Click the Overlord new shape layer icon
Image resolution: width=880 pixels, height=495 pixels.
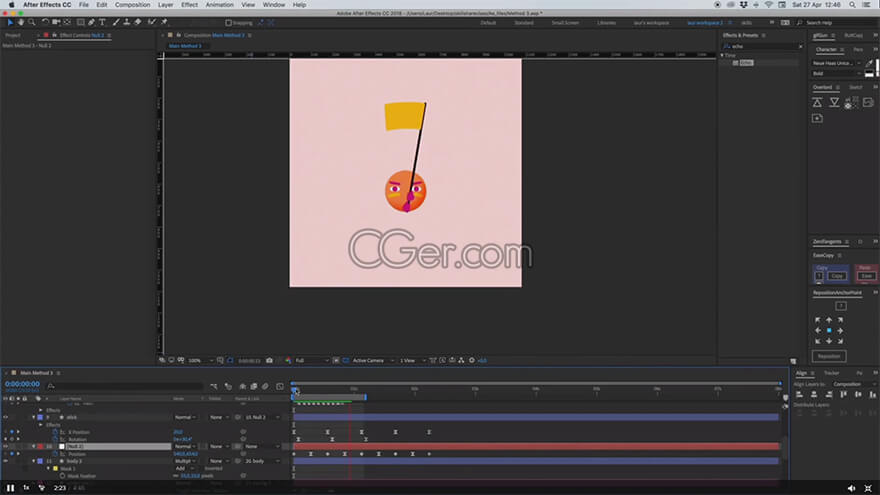pyautogui.click(x=817, y=118)
